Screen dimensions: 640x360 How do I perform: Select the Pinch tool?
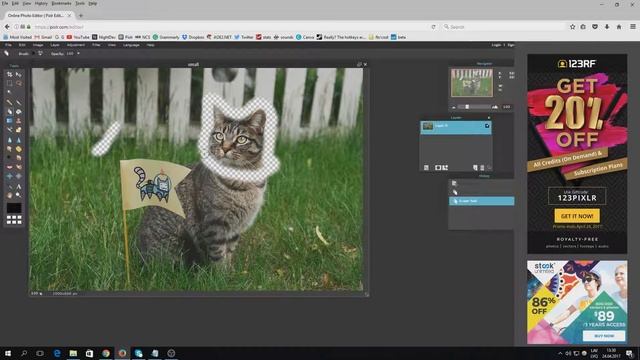(18, 176)
